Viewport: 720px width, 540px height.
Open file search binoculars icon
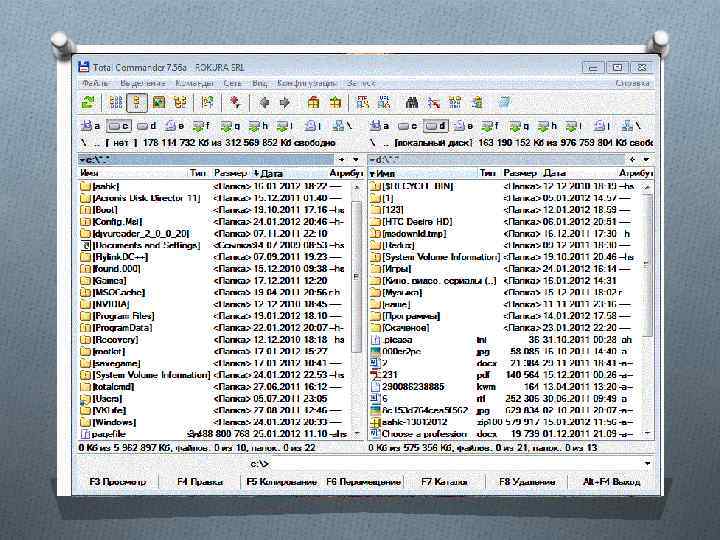[x=412, y=102]
